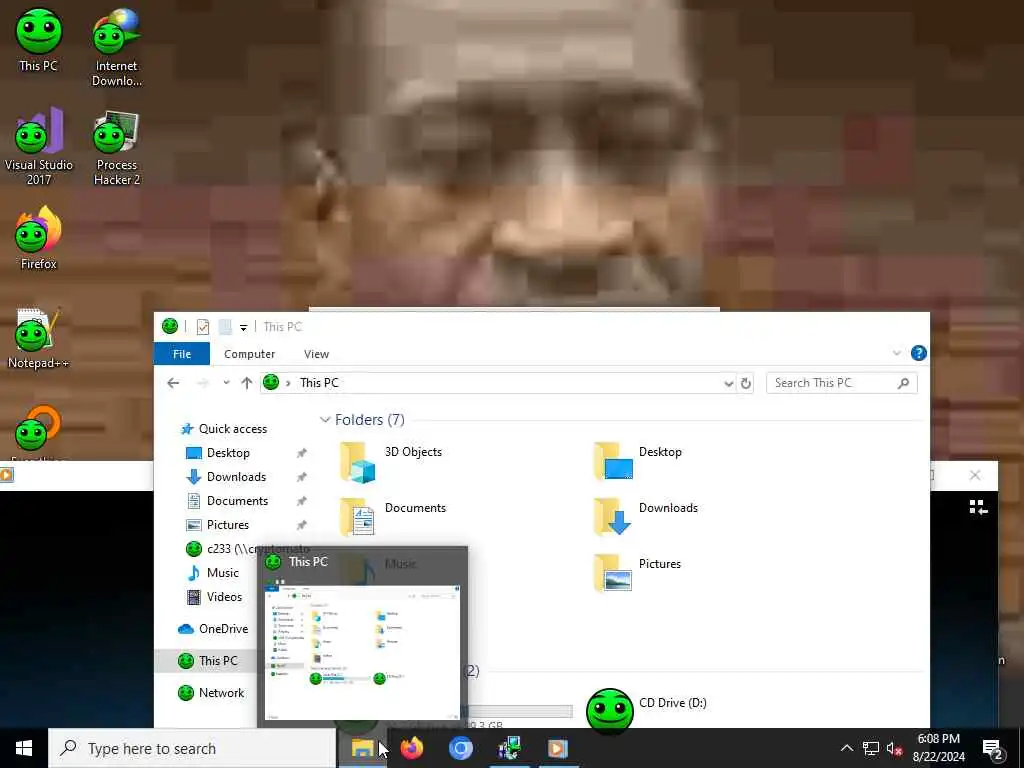The image size is (1024, 768).
Task: Open Notepad++ desktop shortcut
Action: 39,338
